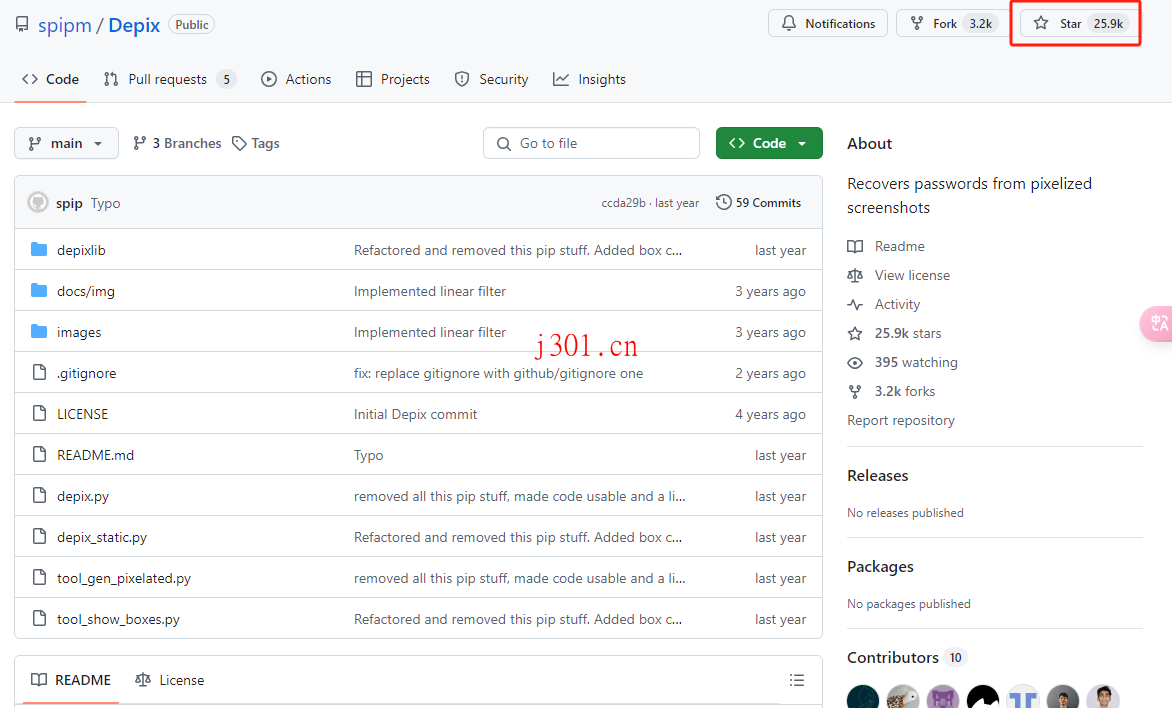Click the Notifications bell button
1172x708 pixels.
(x=827, y=23)
